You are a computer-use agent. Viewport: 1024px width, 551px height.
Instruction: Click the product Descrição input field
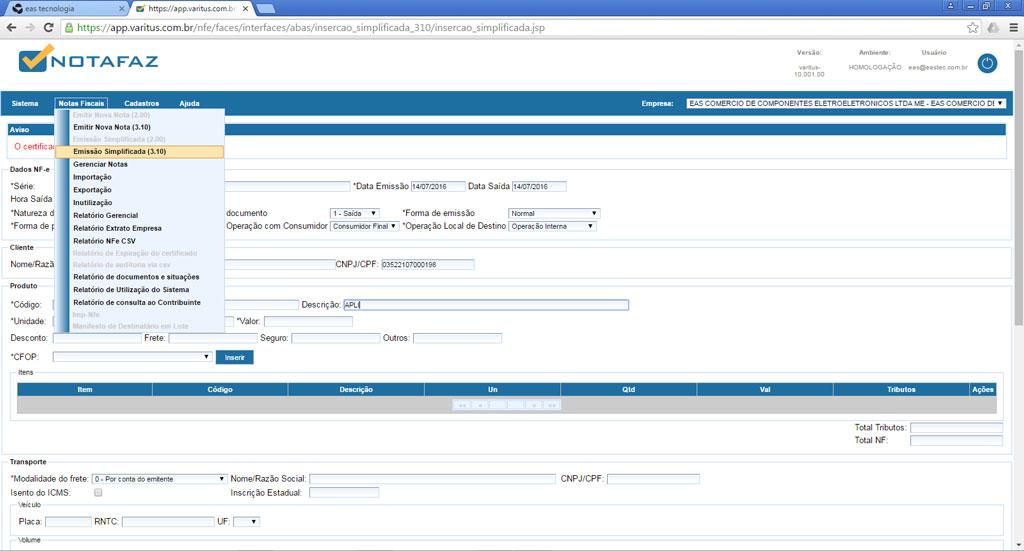click(485, 305)
